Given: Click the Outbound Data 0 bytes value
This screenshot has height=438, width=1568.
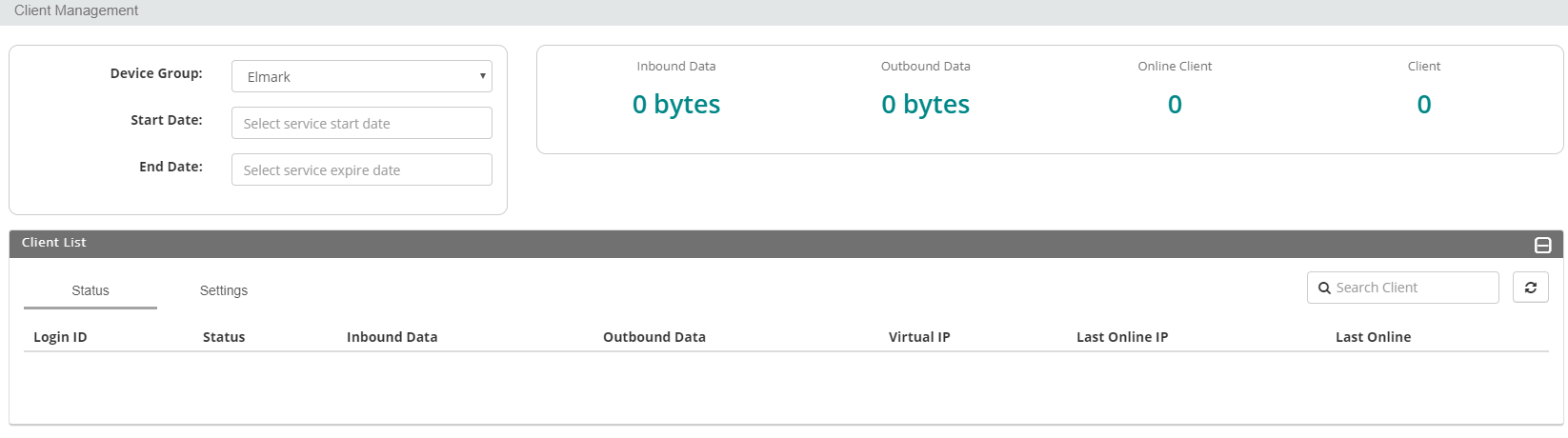Looking at the screenshot, I should pyautogui.click(x=925, y=104).
